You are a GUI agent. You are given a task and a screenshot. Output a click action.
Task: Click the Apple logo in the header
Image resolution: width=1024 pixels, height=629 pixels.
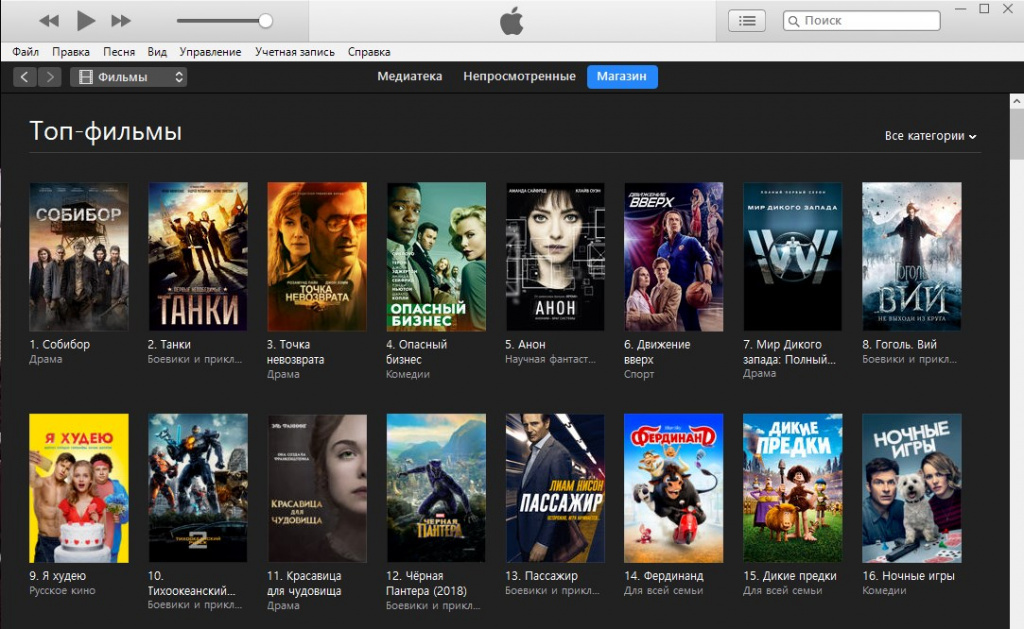(x=512, y=21)
